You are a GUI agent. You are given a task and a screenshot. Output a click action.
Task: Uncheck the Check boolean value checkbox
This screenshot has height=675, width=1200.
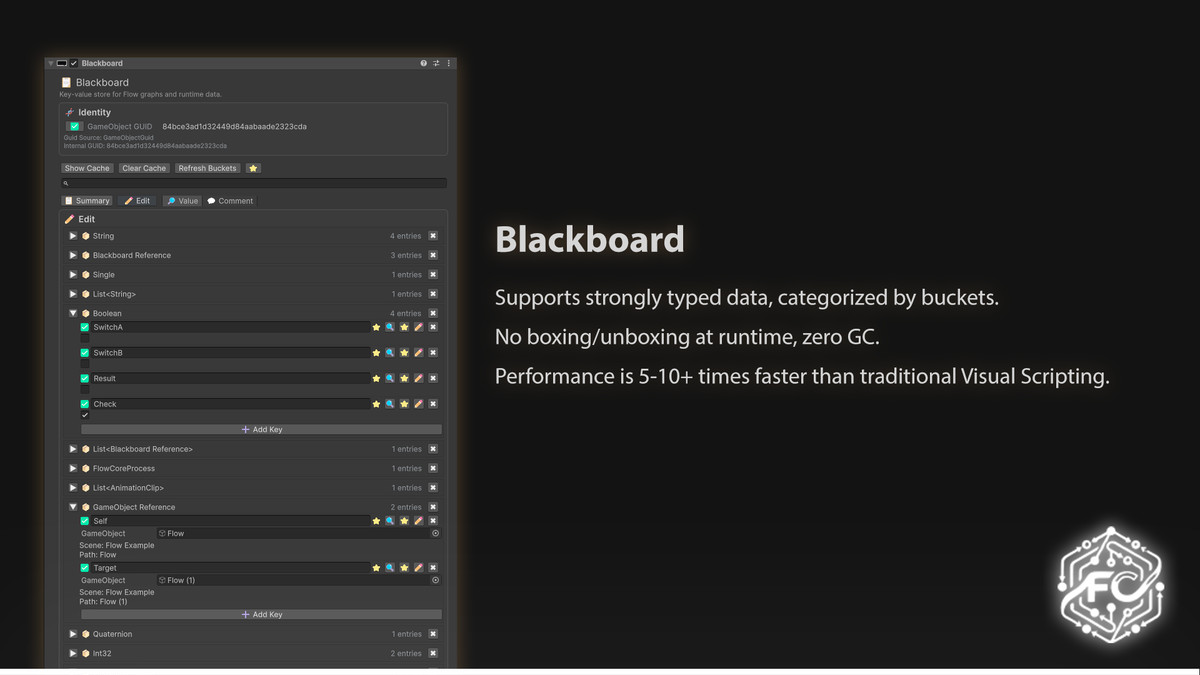click(85, 415)
